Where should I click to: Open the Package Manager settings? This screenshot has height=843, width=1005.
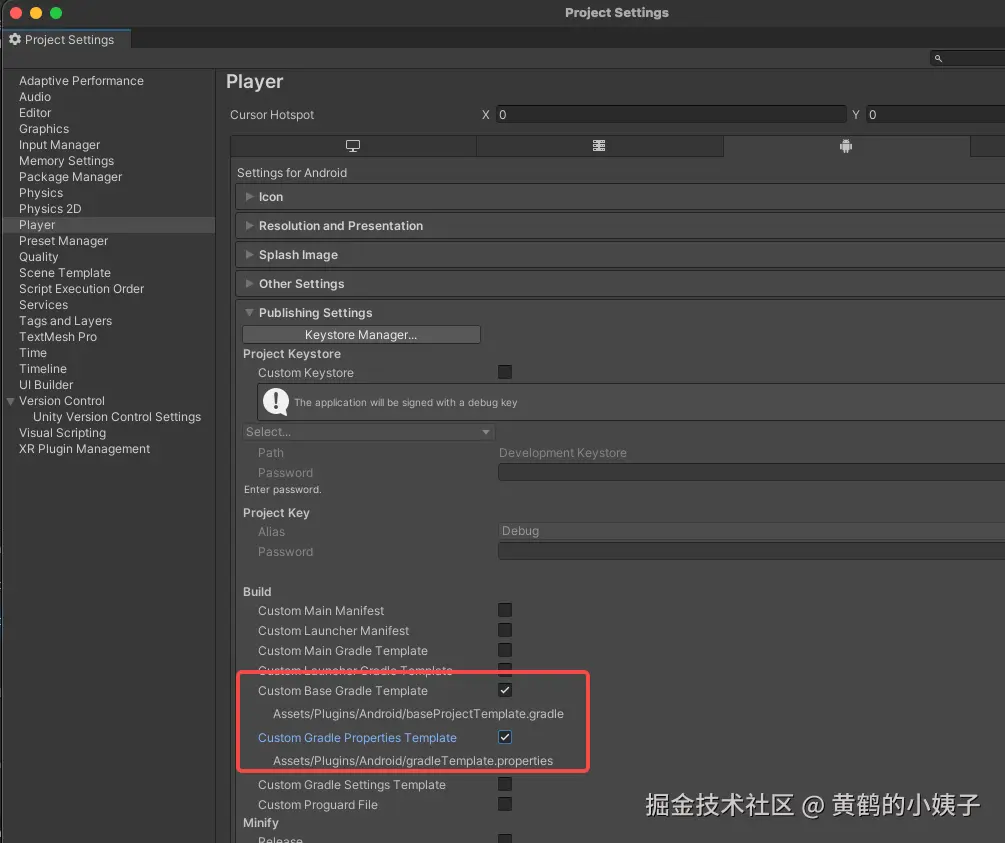70,177
